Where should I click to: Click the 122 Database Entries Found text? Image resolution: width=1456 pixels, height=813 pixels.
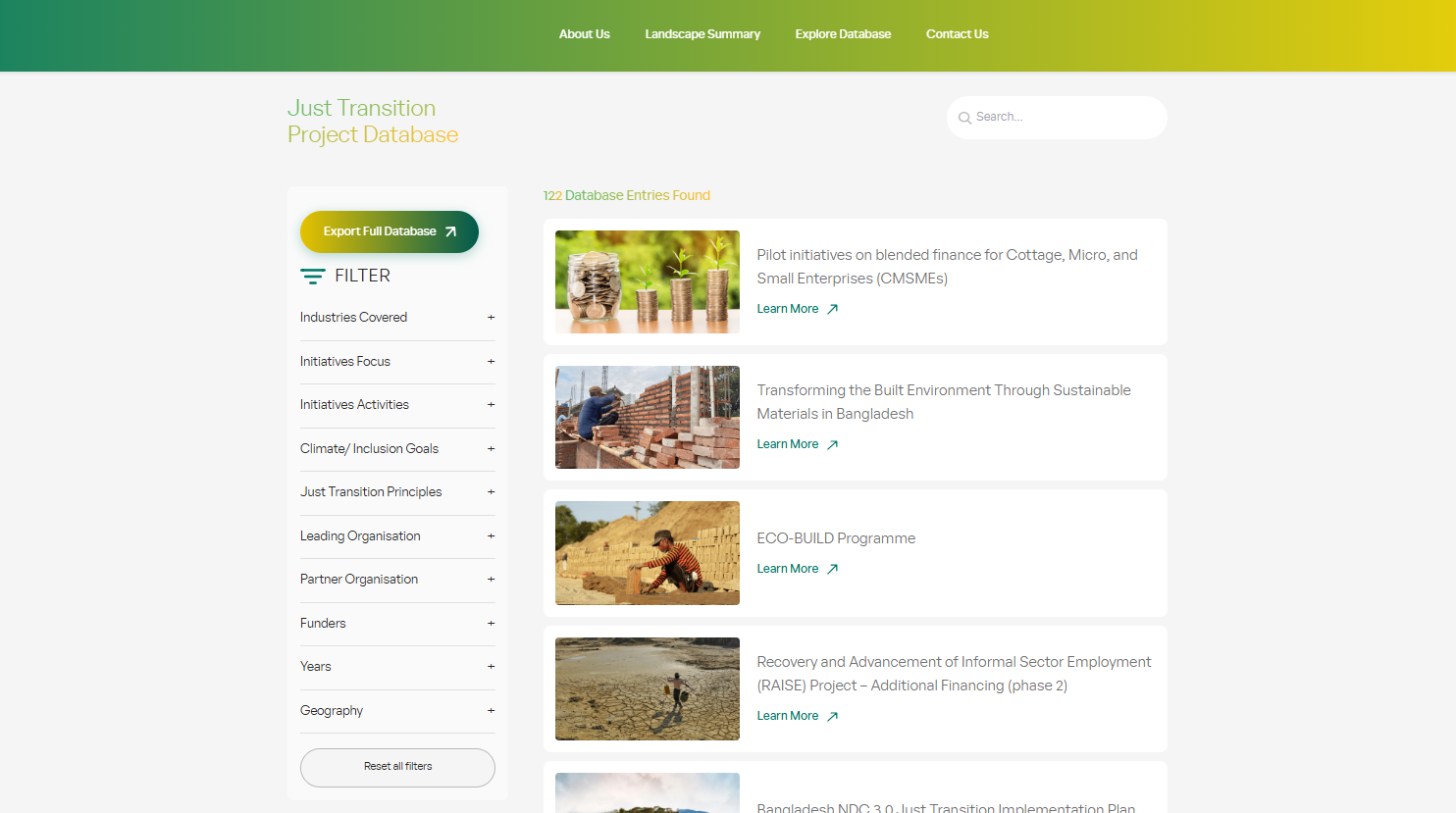tap(627, 196)
